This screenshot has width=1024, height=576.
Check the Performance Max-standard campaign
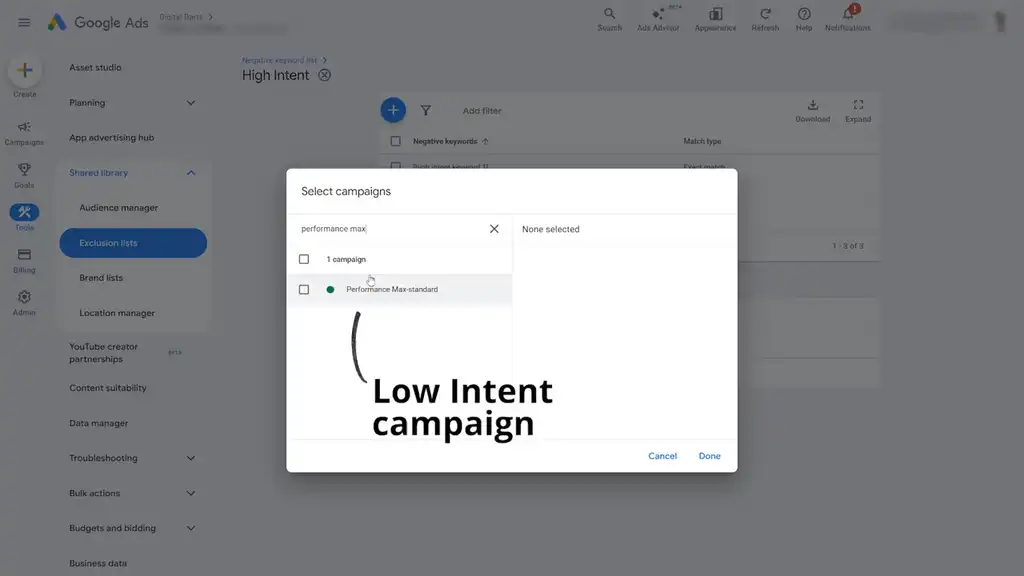point(304,289)
